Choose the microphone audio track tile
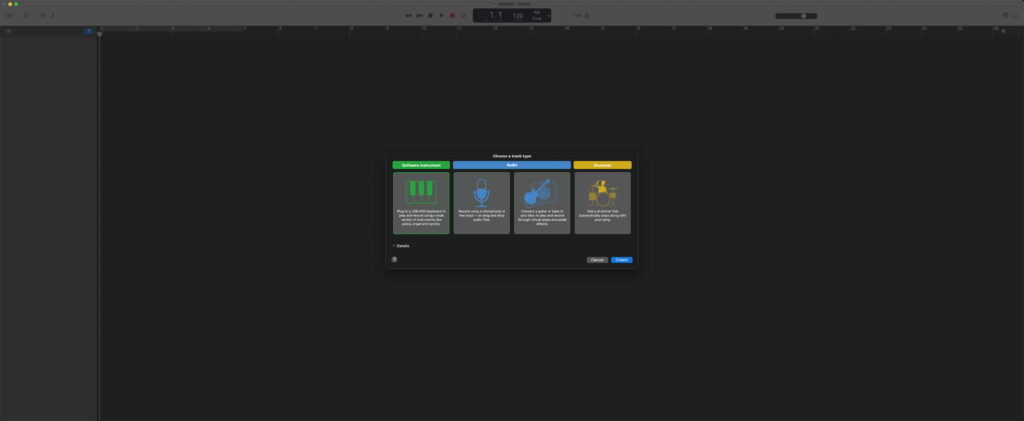The height and width of the screenshot is (421, 1024). coord(481,203)
